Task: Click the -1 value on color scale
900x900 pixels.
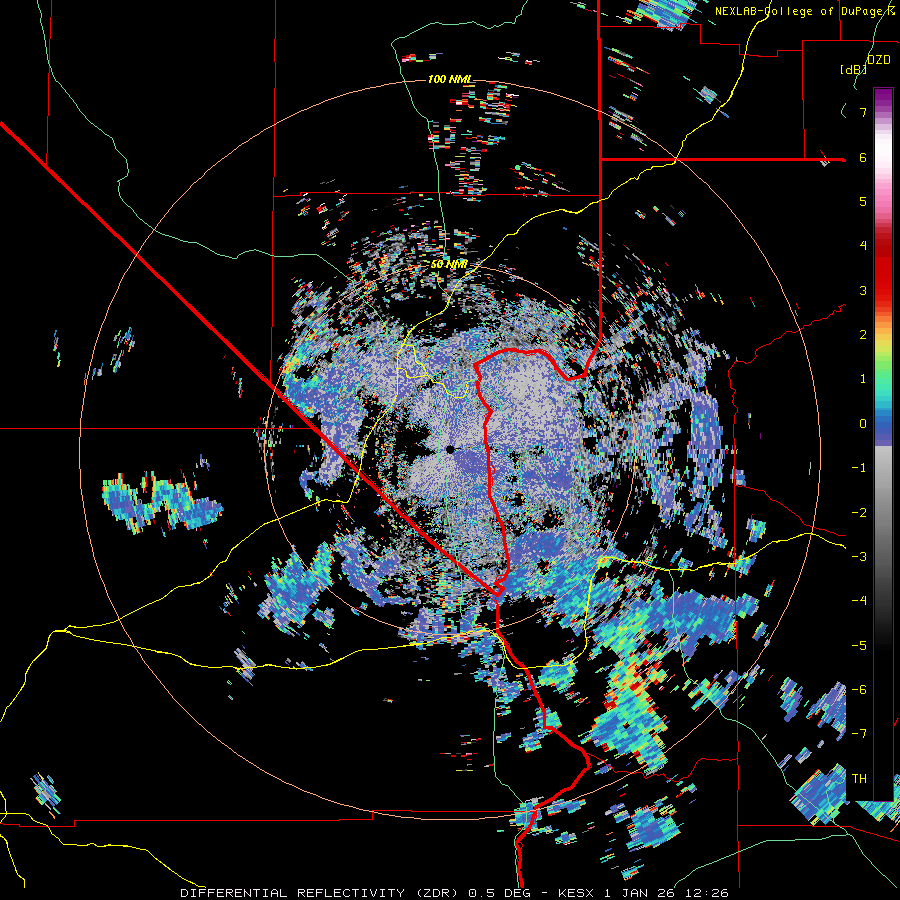Action: point(859,468)
